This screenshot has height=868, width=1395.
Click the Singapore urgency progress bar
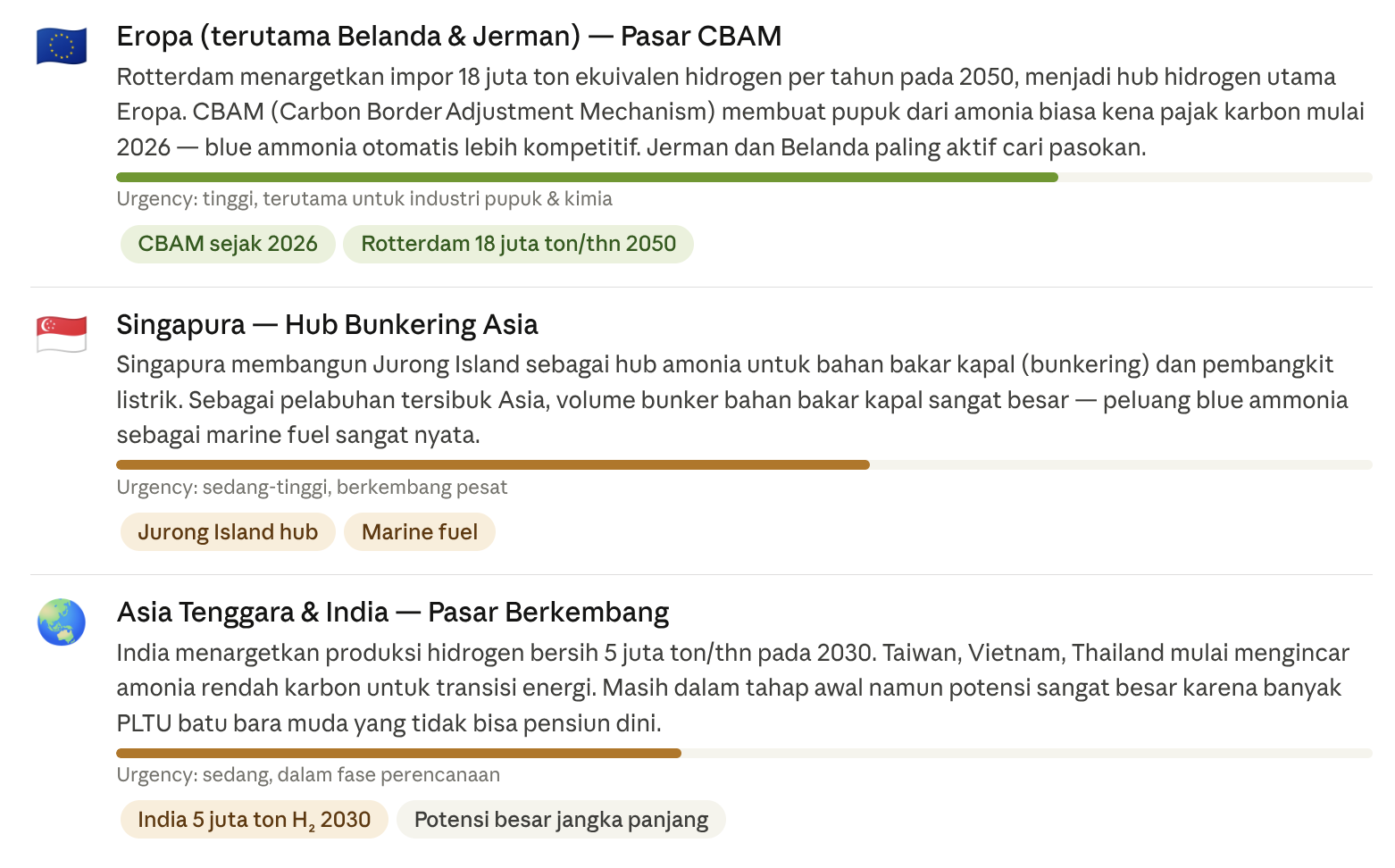[744, 465]
